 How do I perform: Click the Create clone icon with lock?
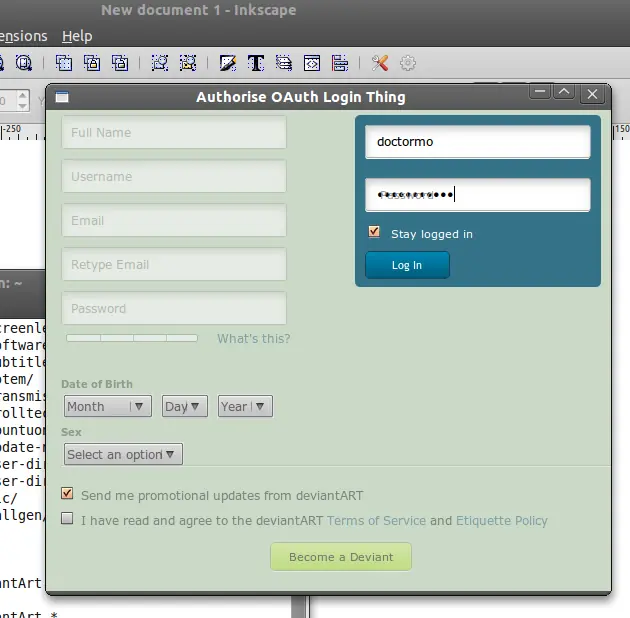pyautogui.click(x=92, y=63)
